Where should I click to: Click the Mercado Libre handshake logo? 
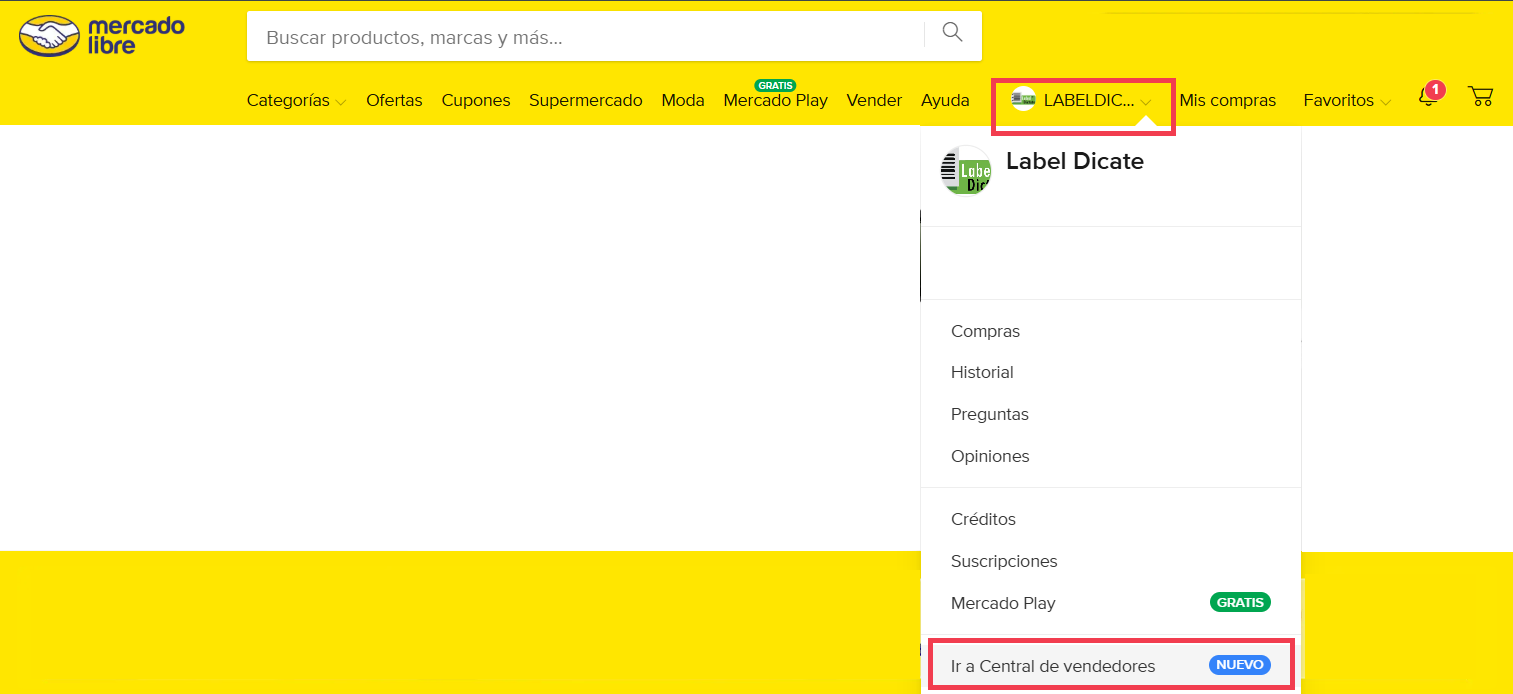[102, 35]
